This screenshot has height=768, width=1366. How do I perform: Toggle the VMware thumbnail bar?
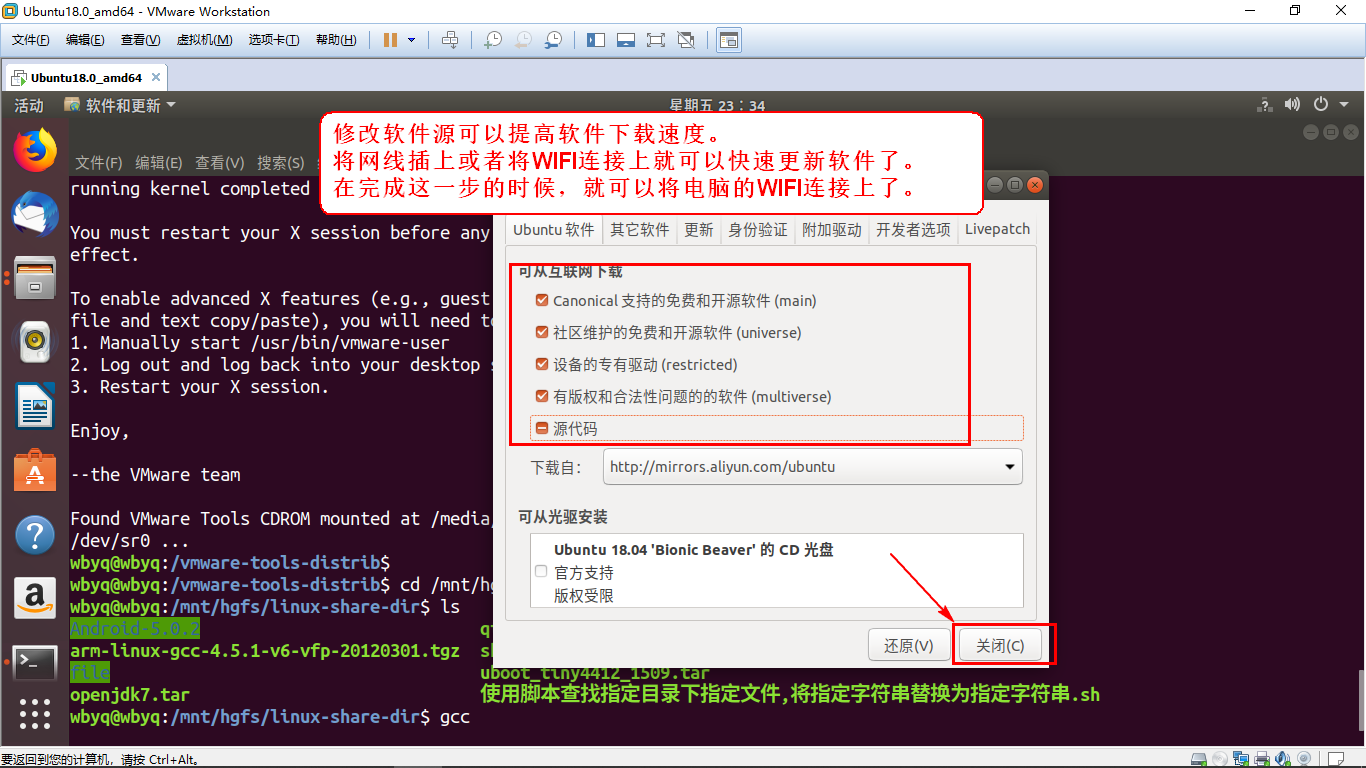pyautogui.click(x=626, y=40)
